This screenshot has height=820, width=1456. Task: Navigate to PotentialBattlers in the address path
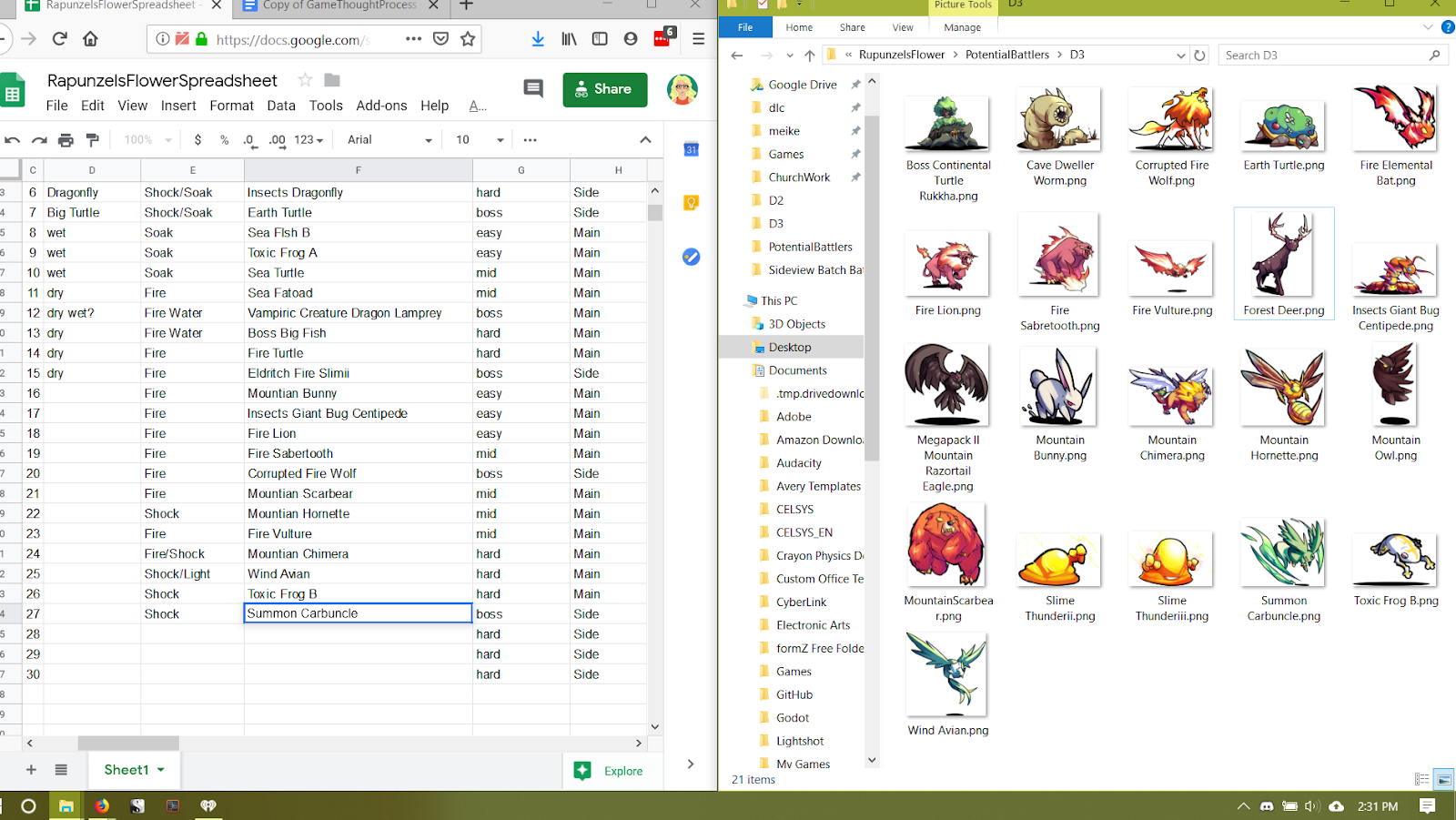click(1007, 55)
